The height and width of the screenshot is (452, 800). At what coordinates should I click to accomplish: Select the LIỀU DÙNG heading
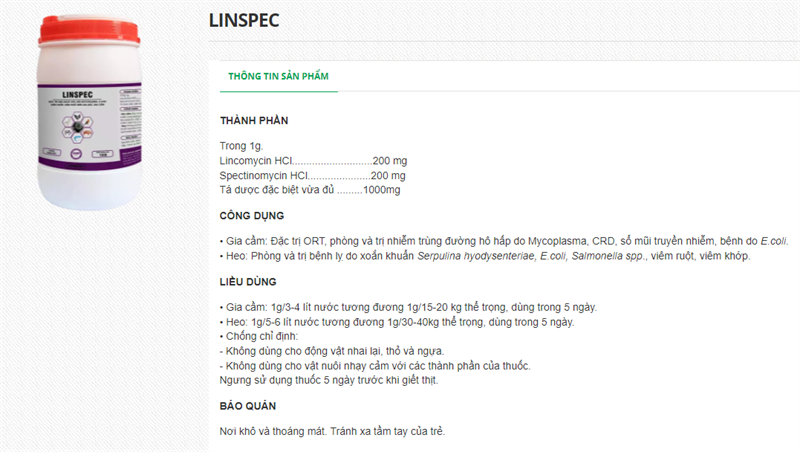[248, 282]
